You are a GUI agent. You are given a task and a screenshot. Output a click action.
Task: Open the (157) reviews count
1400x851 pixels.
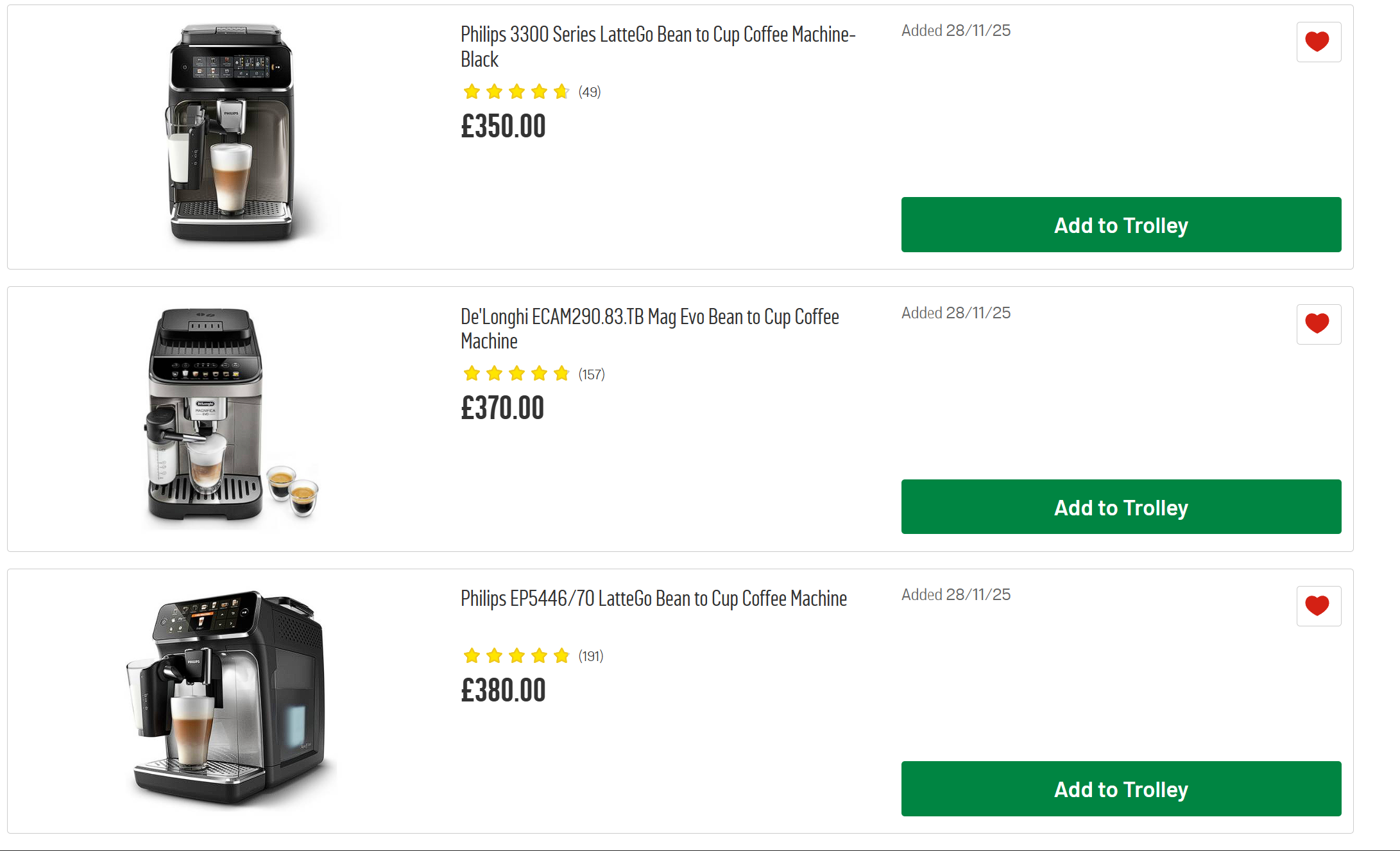tap(591, 374)
